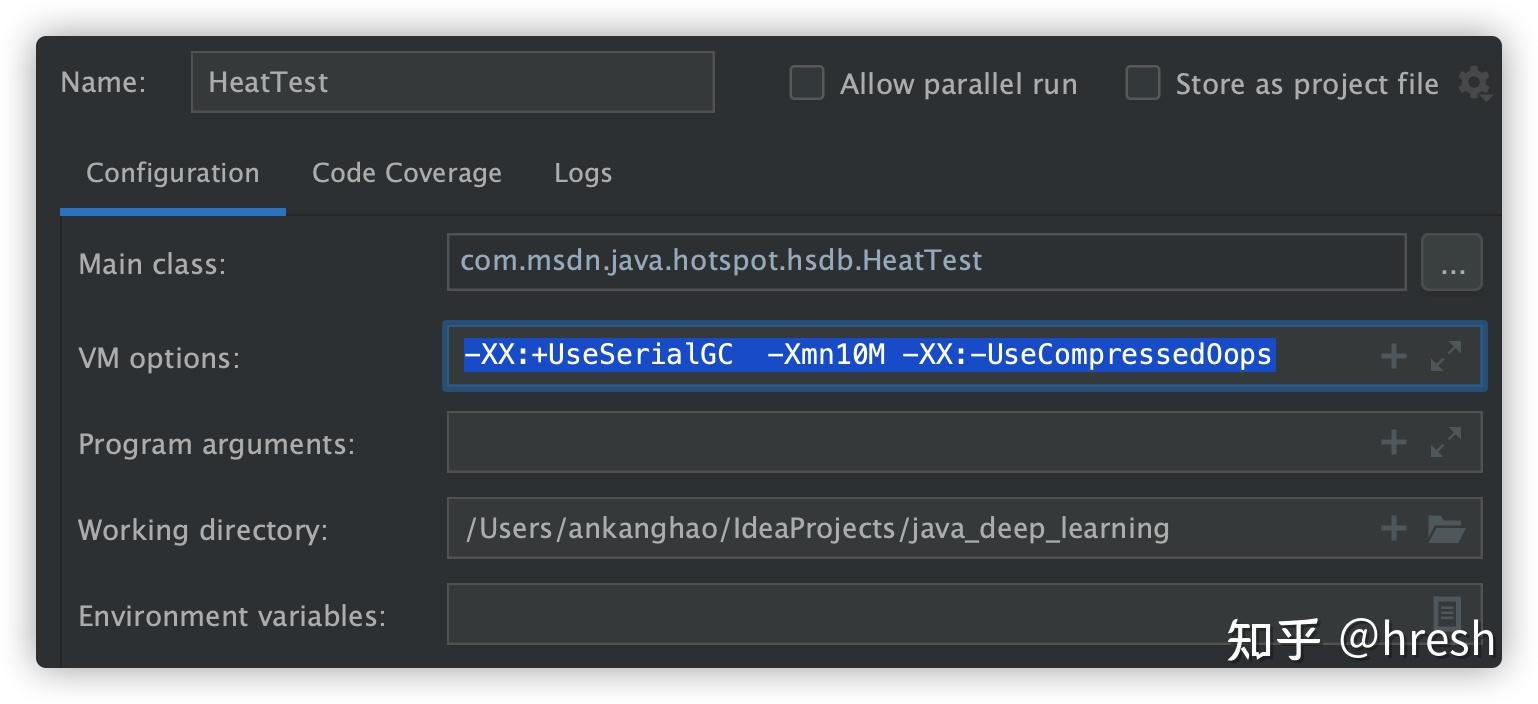Screen dimensions: 1538x704
Task: Check Store as project file option
Action: coord(1143,83)
